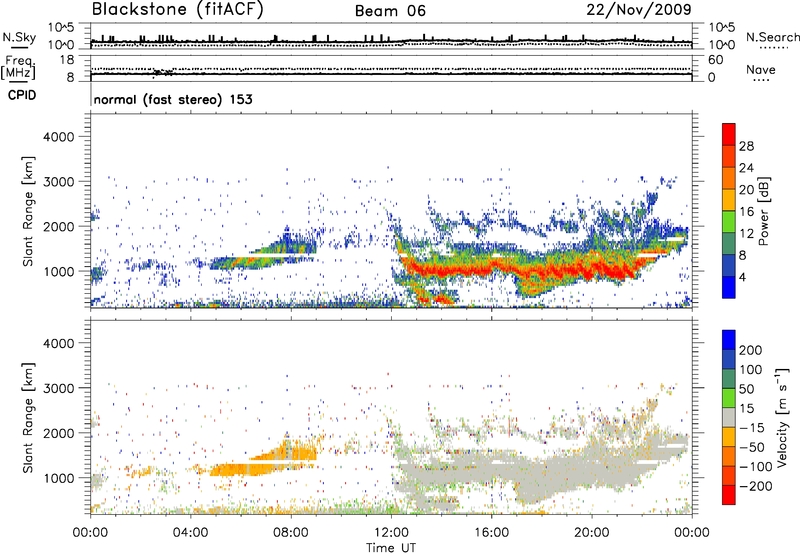800x554 pixels.
Task: Click the '04:00' time axis tick label
Action: [191, 533]
